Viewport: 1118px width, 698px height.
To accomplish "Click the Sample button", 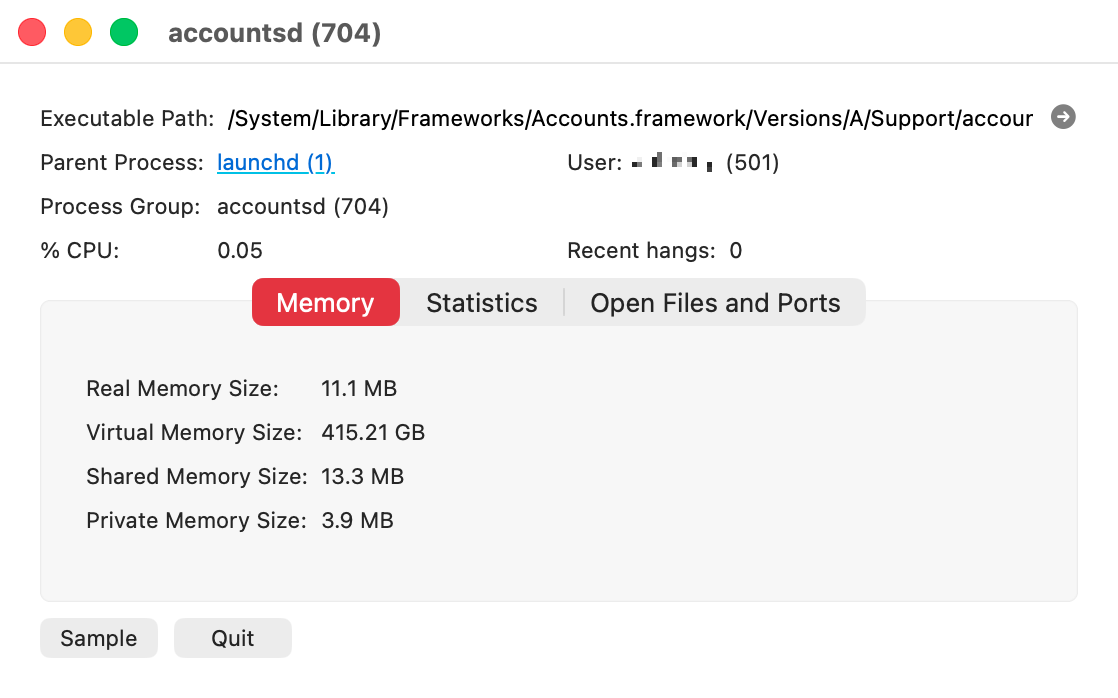I will click(x=98, y=638).
